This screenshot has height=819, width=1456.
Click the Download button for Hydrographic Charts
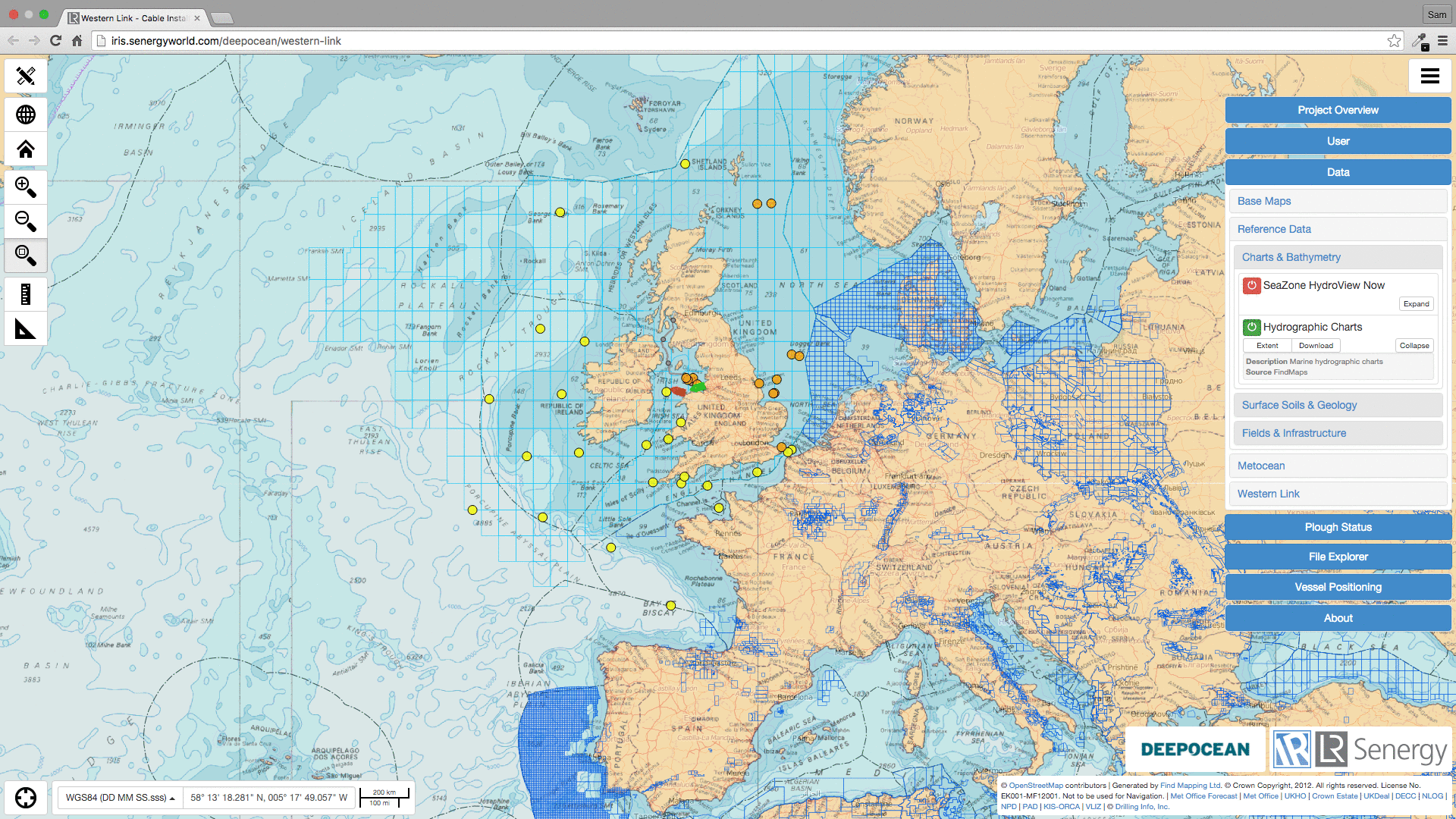click(1316, 346)
